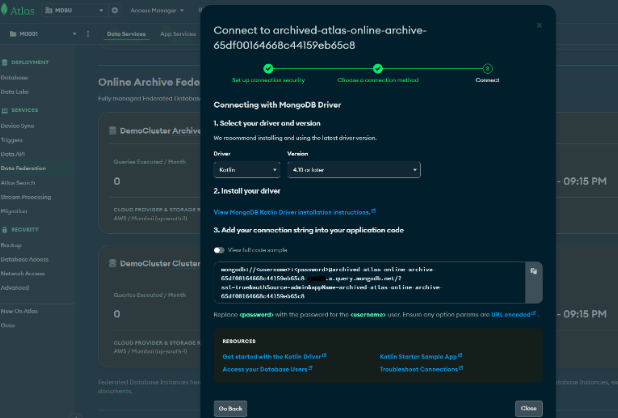Copy the connection string with copy icon
The height and width of the screenshot is (418, 618).
tap(534, 271)
